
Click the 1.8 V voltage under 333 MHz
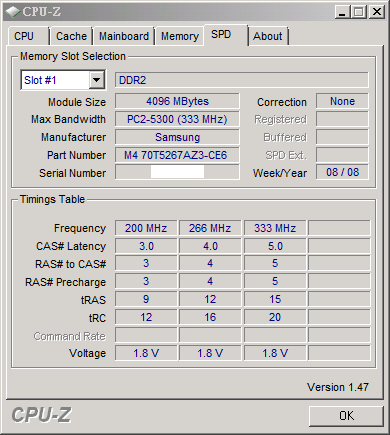[x=275, y=353]
